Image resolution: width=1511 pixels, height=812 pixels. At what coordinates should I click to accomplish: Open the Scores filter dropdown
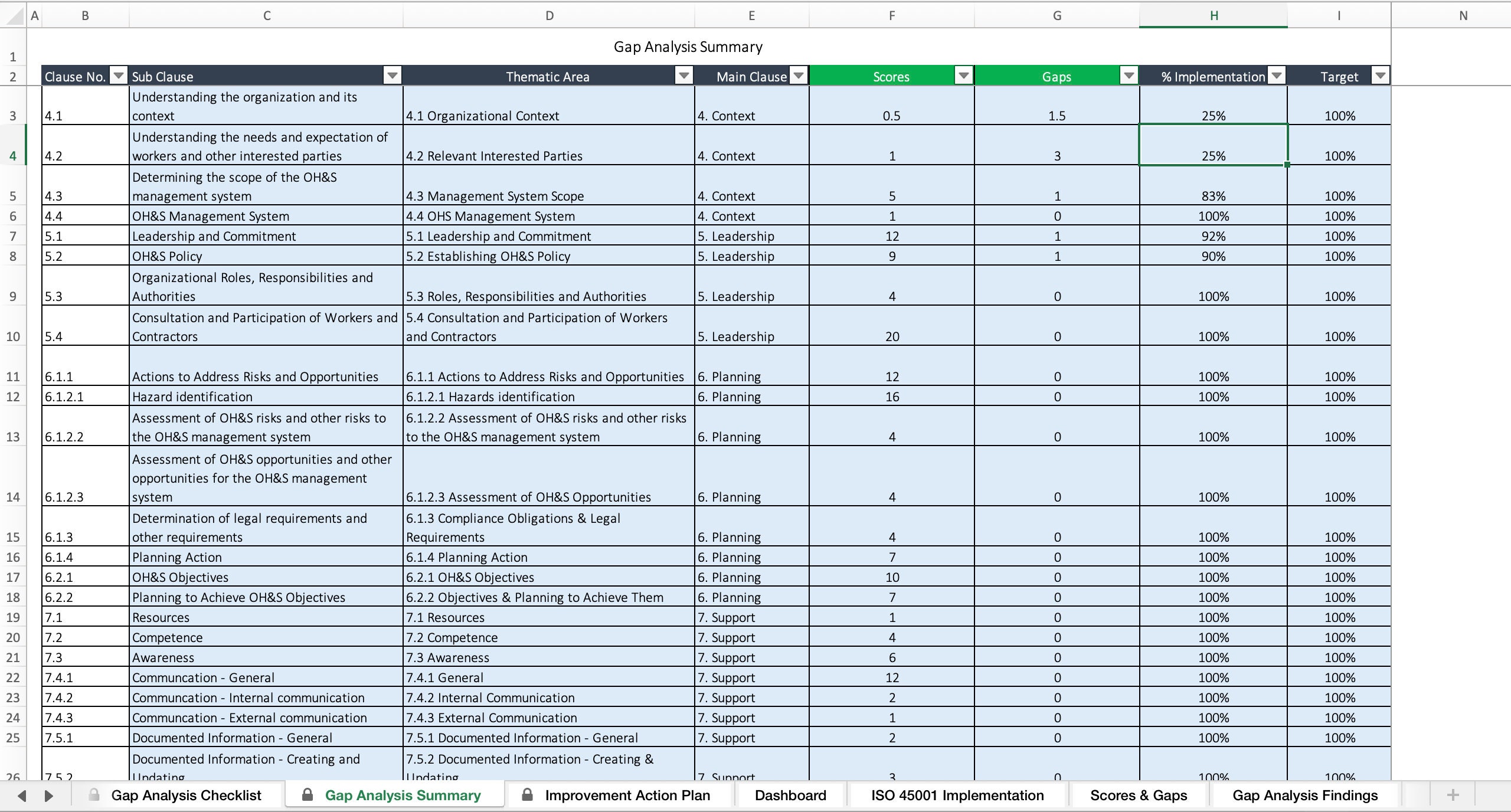coord(963,76)
